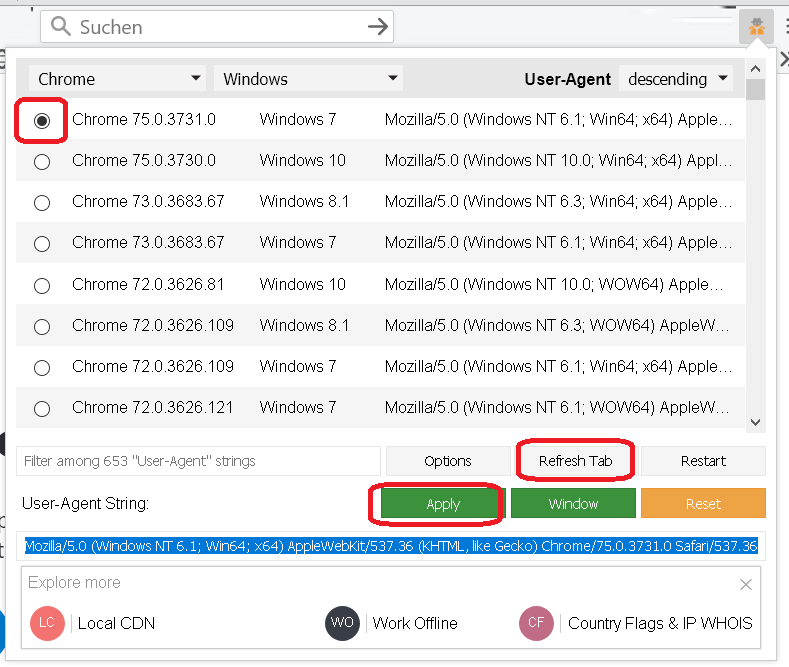
Task: Click the list scrollbar up arrow
Action: click(755, 69)
